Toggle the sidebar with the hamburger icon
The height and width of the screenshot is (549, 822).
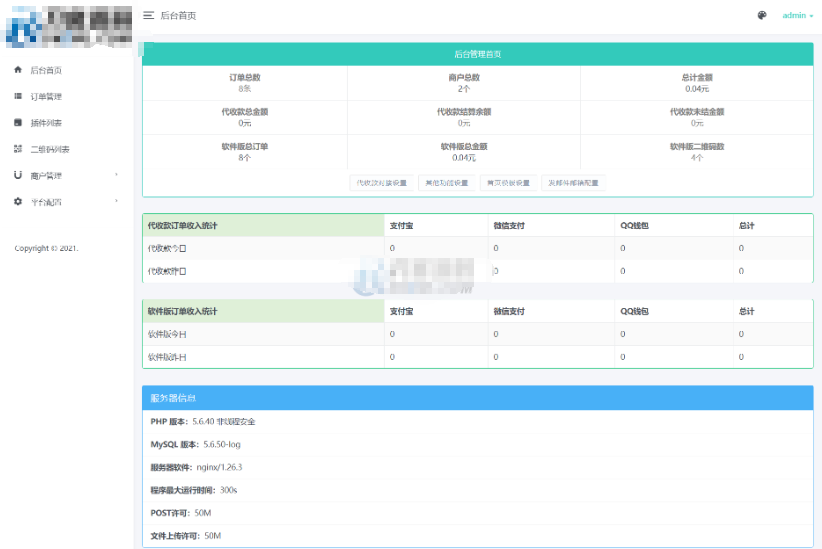click(149, 16)
